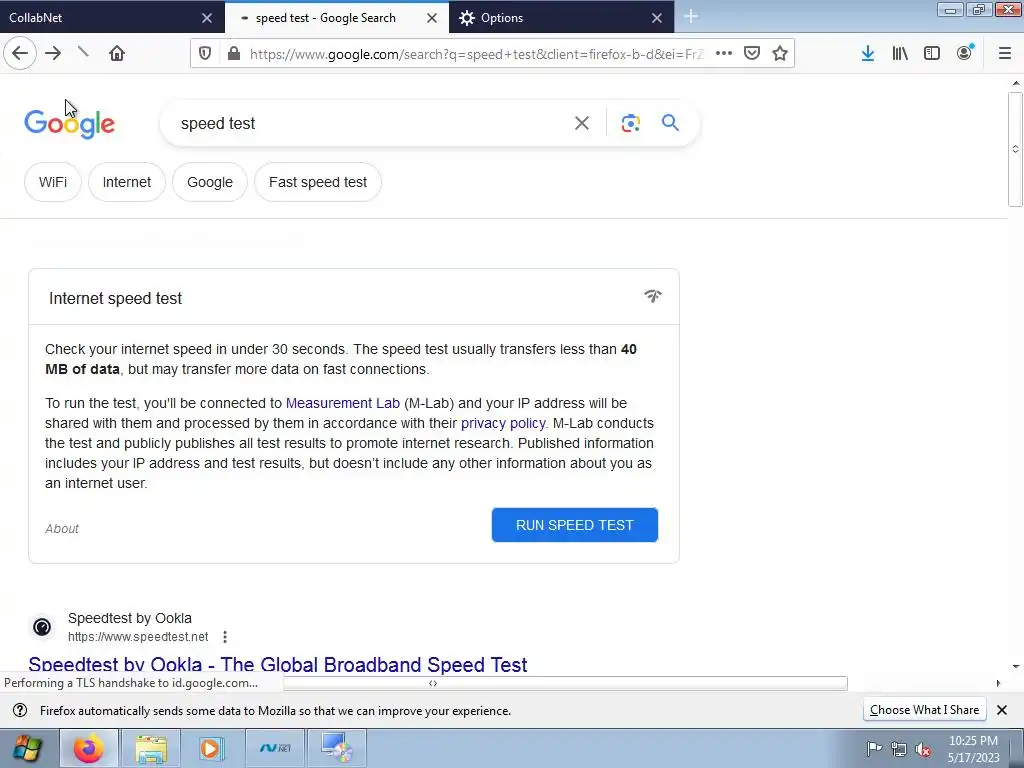Select the Google filter chip
The height and width of the screenshot is (768, 1024).
click(x=210, y=182)
